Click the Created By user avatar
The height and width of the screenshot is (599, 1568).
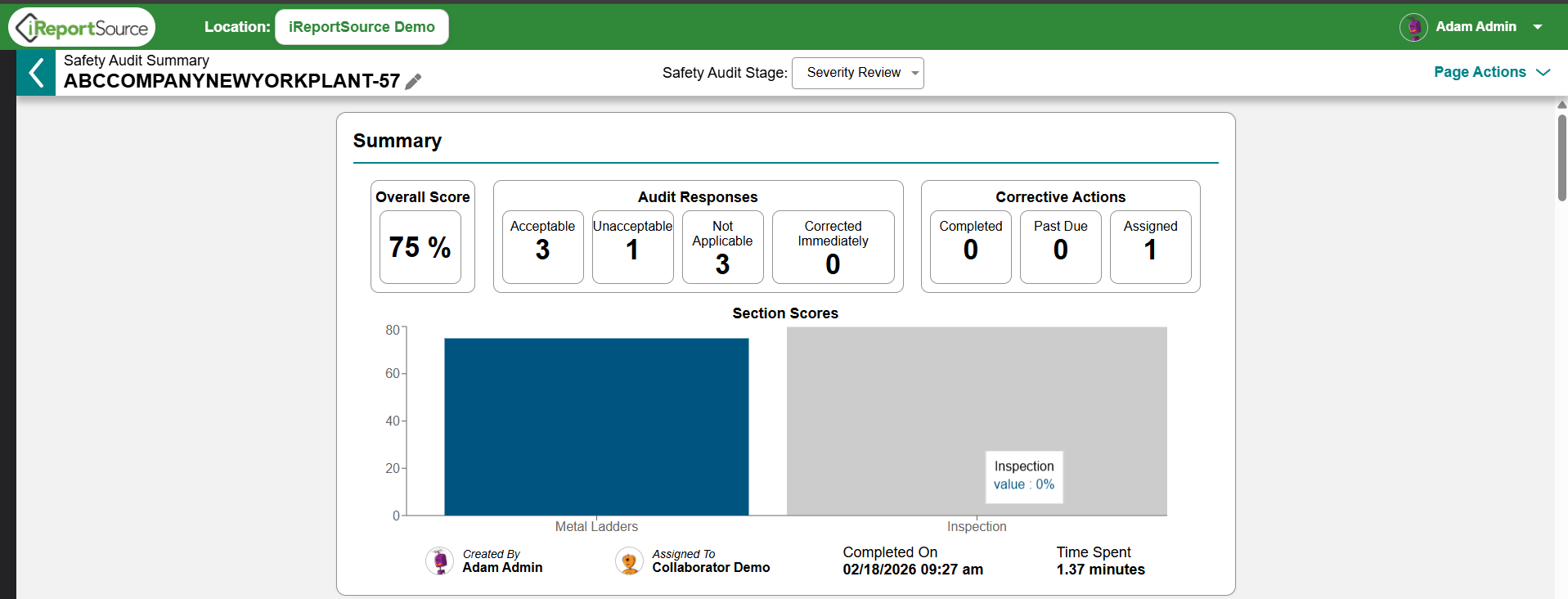click(x=440, y=561)
